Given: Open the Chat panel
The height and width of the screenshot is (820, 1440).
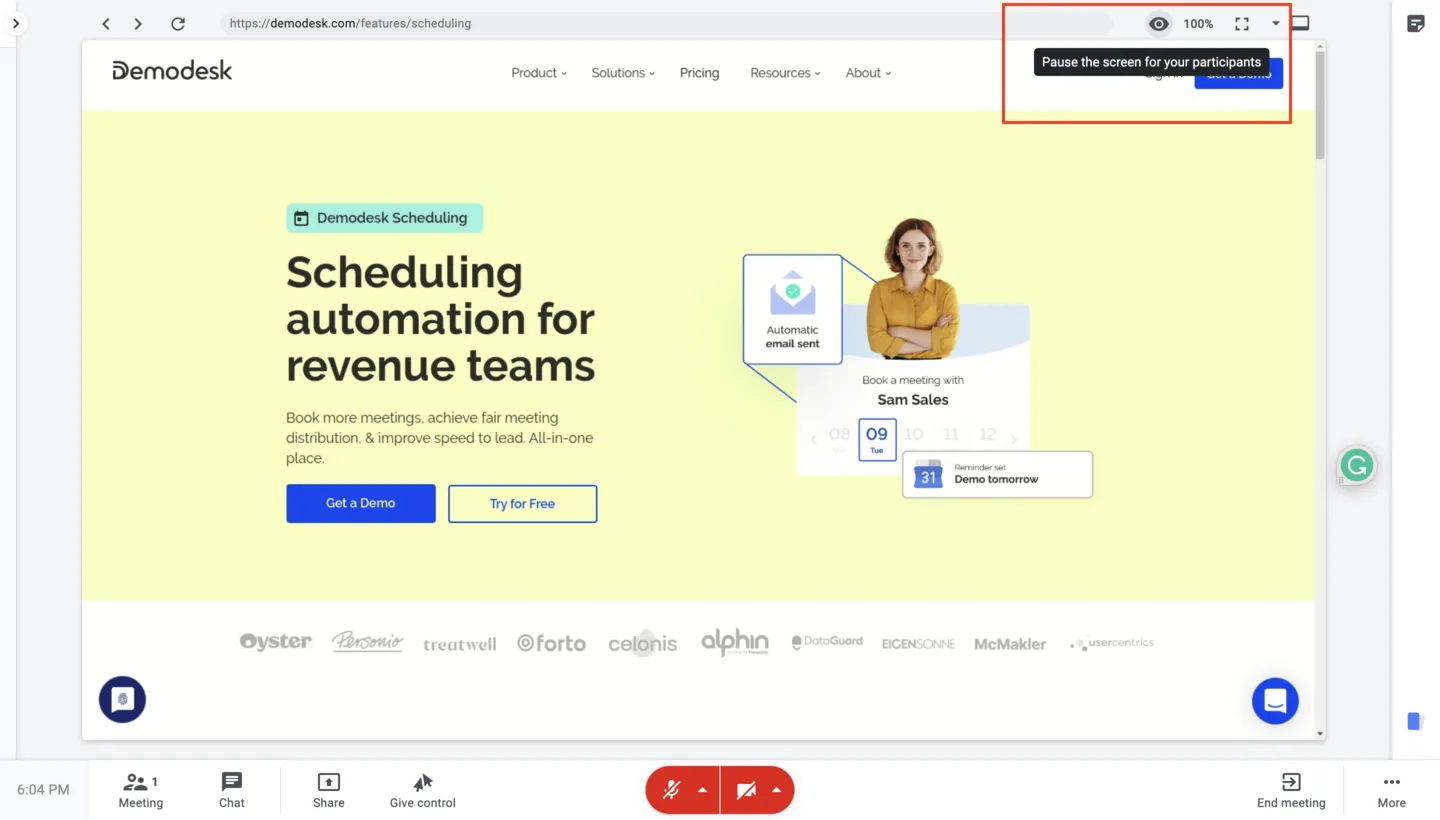Looking at the screenshot, I should [x=232, y=790].
